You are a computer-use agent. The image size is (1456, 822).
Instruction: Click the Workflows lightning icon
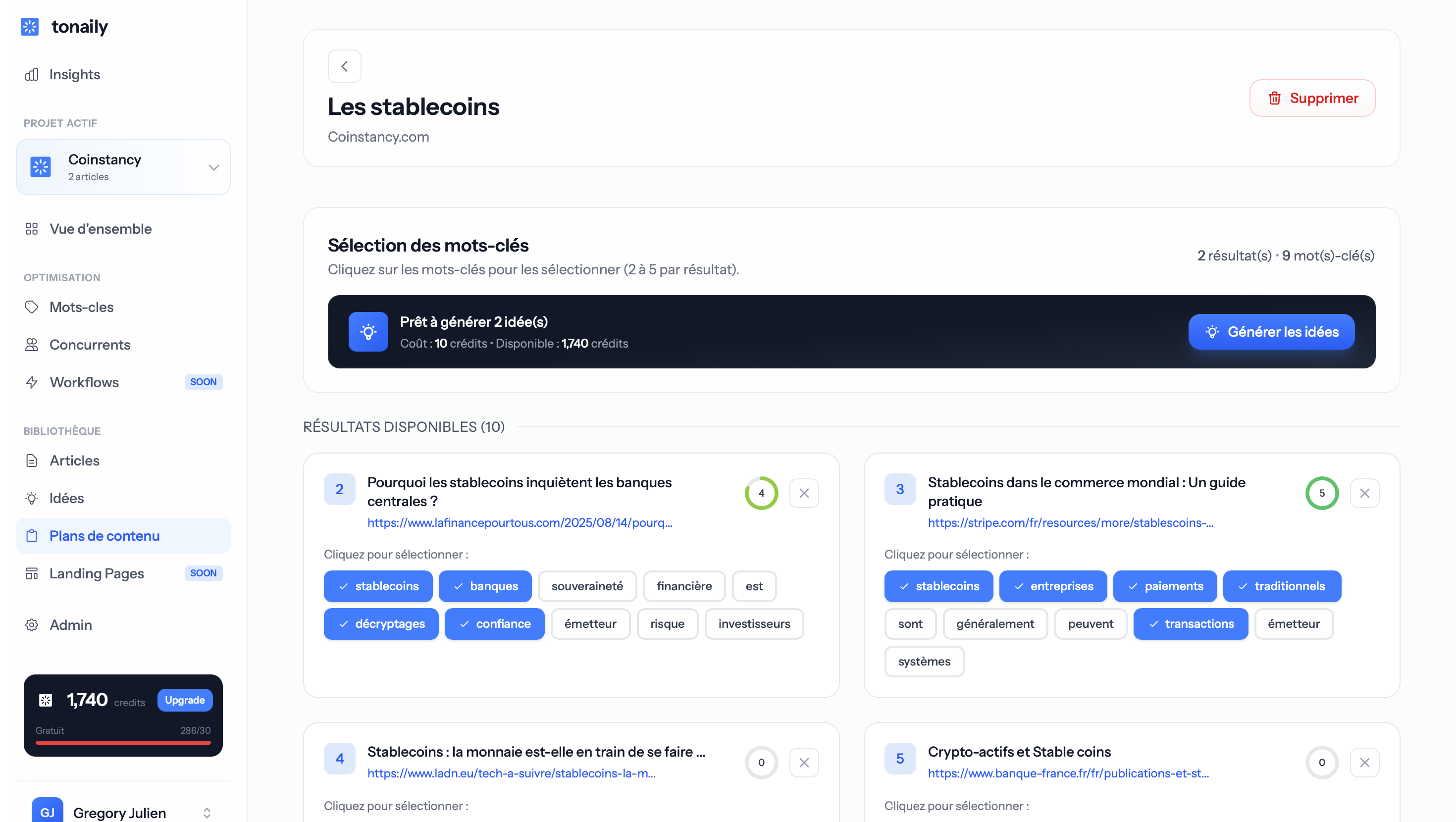pyautogui.click(x=32, y=382)
